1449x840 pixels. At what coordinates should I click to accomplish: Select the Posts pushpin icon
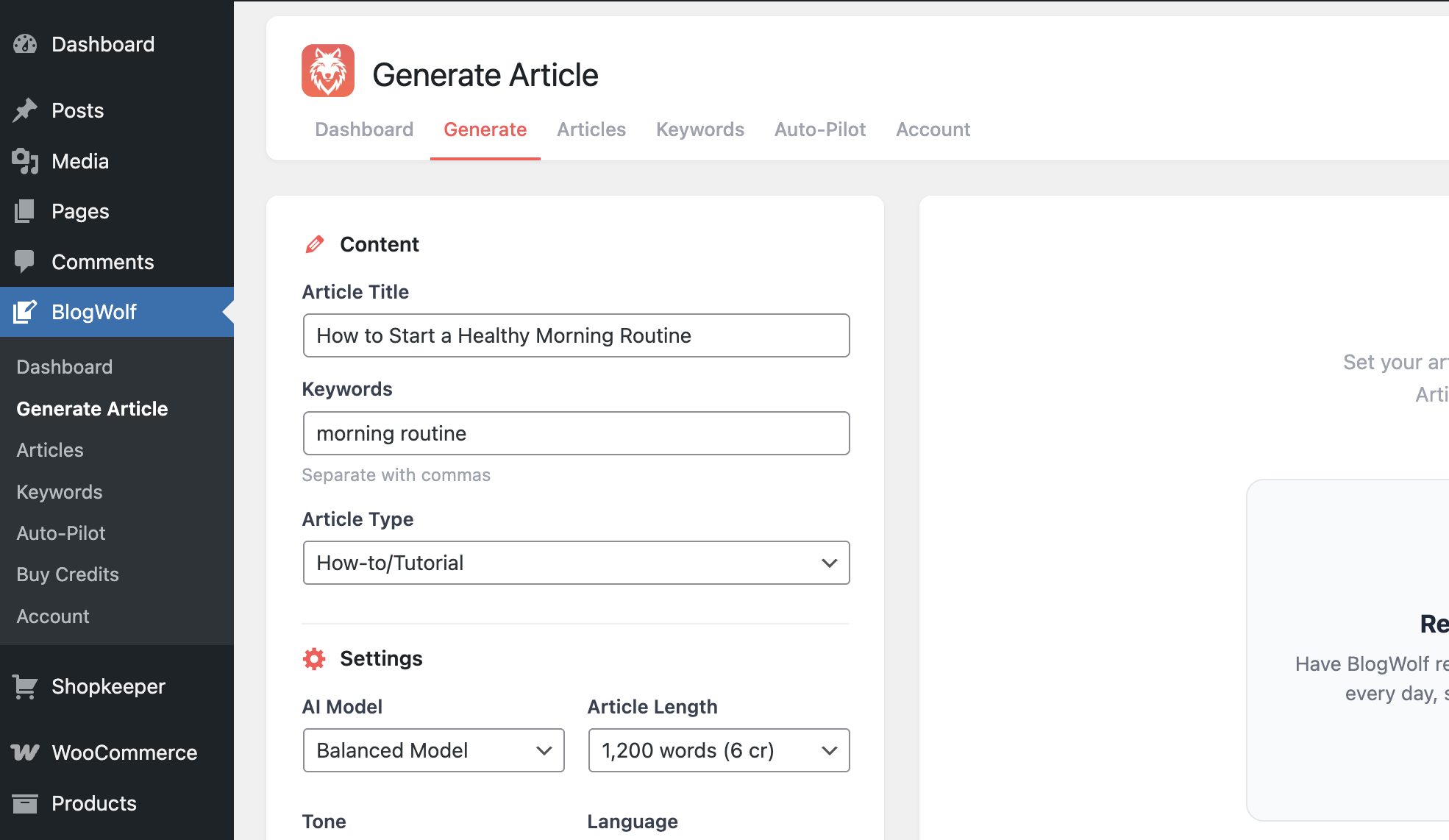26,110
